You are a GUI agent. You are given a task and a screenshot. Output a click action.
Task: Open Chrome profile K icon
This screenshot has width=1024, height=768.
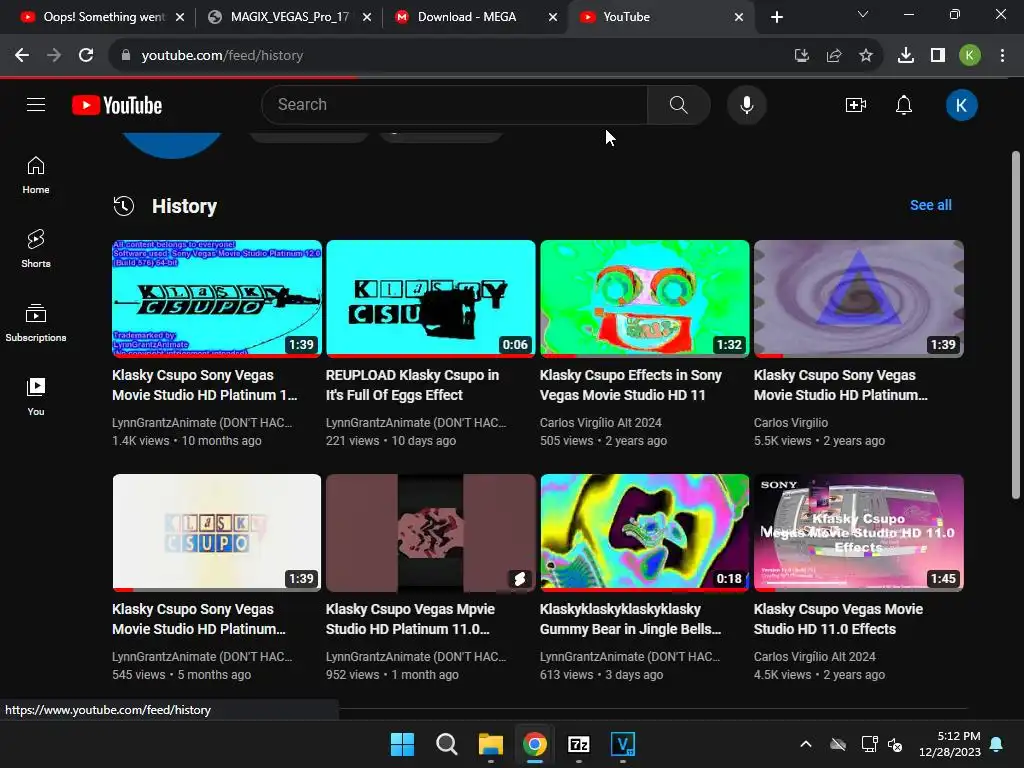click(970, 56)
